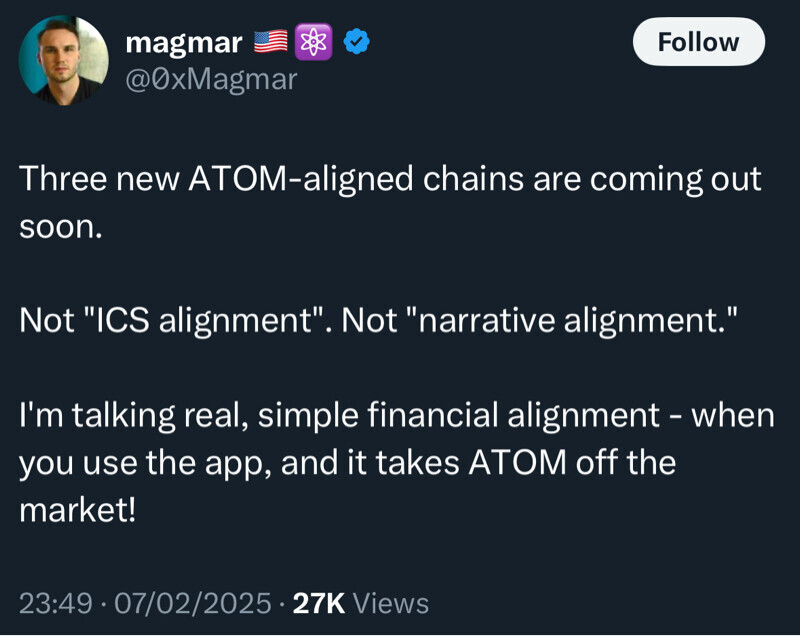Image resolution: width=800 pixels, height=636 pixels.
Task: Click the word Views in the footer
Action: [x=391, y=603]
